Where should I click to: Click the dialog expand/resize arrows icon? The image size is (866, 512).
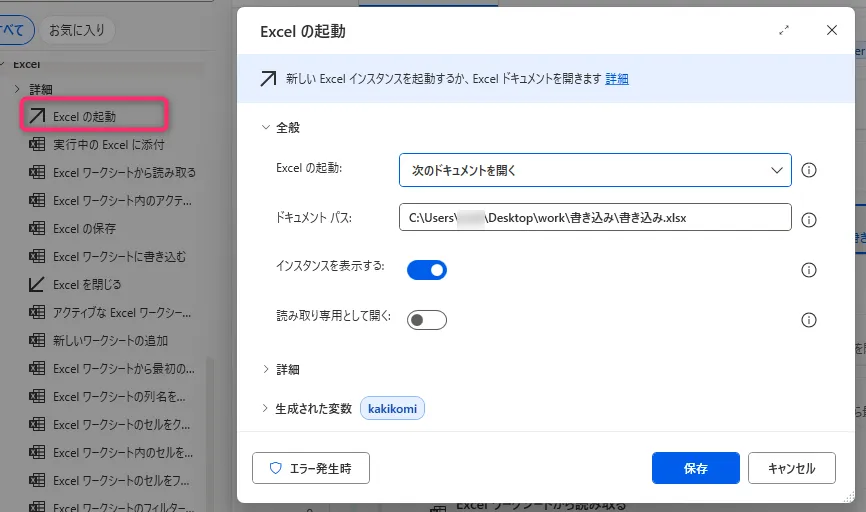point(784,31)
